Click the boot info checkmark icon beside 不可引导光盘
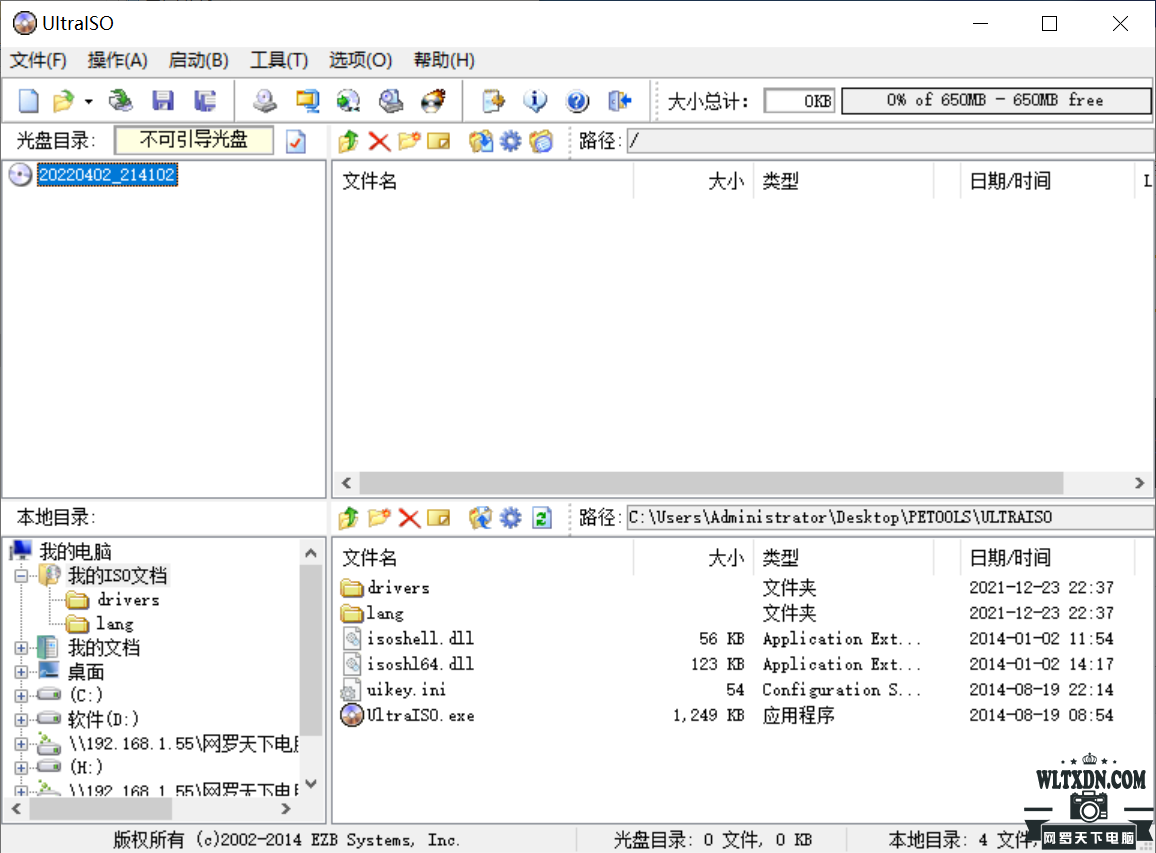 click(x=296, y=141)
